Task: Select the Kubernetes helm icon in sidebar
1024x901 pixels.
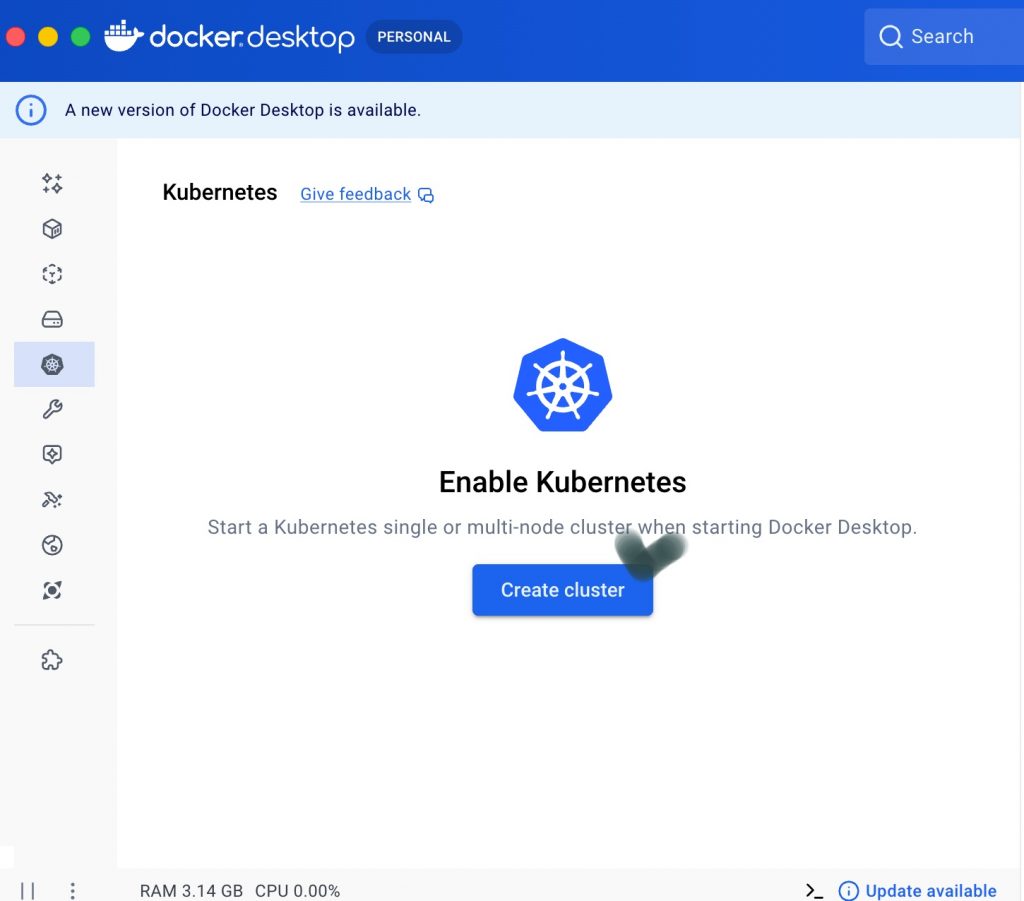Action: coord(53,365)
